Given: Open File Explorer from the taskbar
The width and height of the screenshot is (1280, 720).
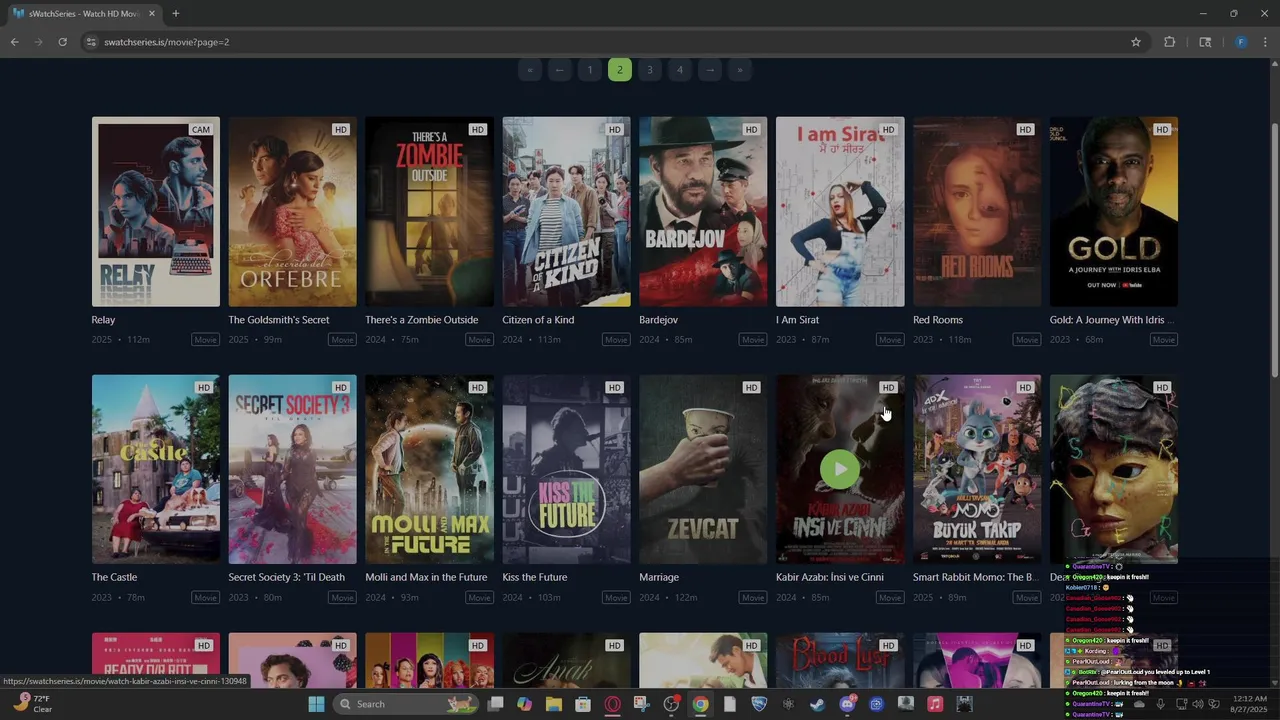Looking at the screenshot, I should [x=554, y=704].
